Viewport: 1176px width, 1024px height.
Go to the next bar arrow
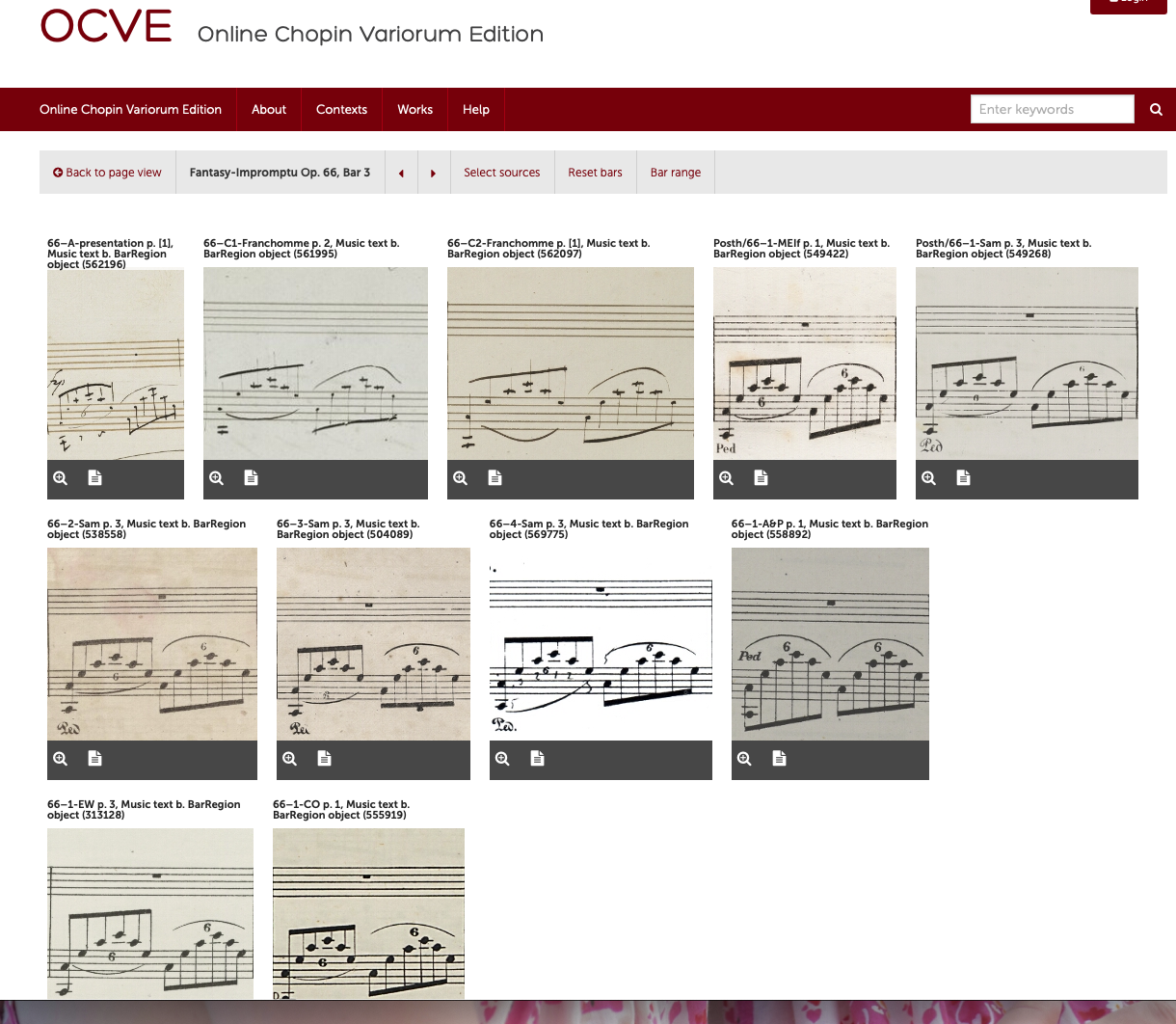point(433,173)
